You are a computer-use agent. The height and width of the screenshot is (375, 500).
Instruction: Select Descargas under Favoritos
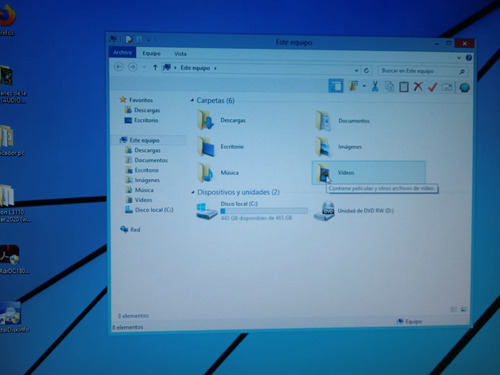click(142, 110)
